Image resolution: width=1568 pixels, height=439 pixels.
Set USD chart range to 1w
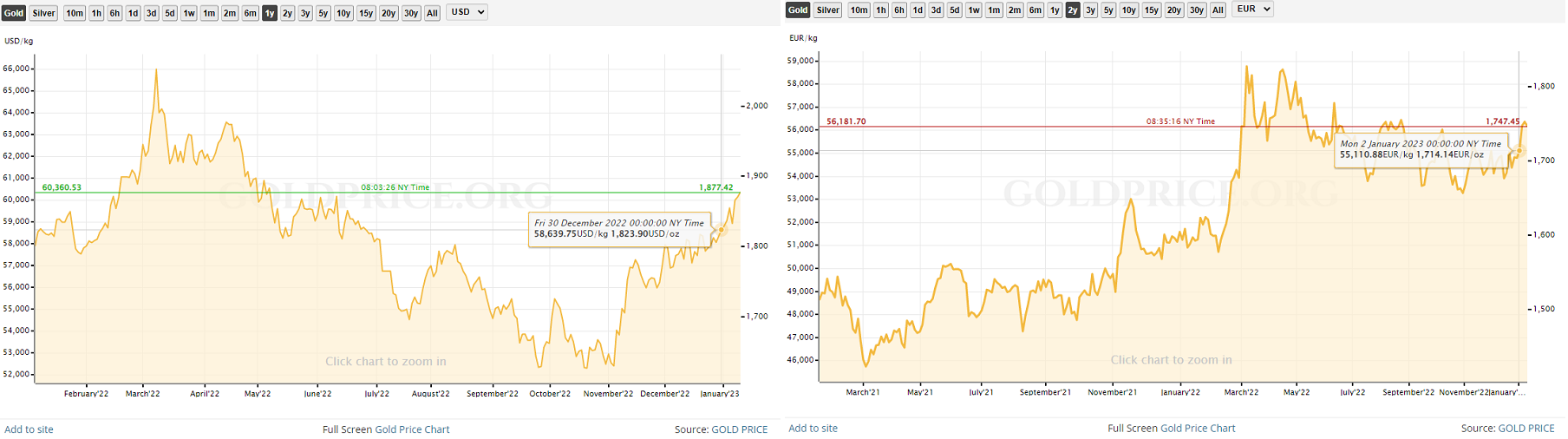pyautogui.click(x=189, y=13)
